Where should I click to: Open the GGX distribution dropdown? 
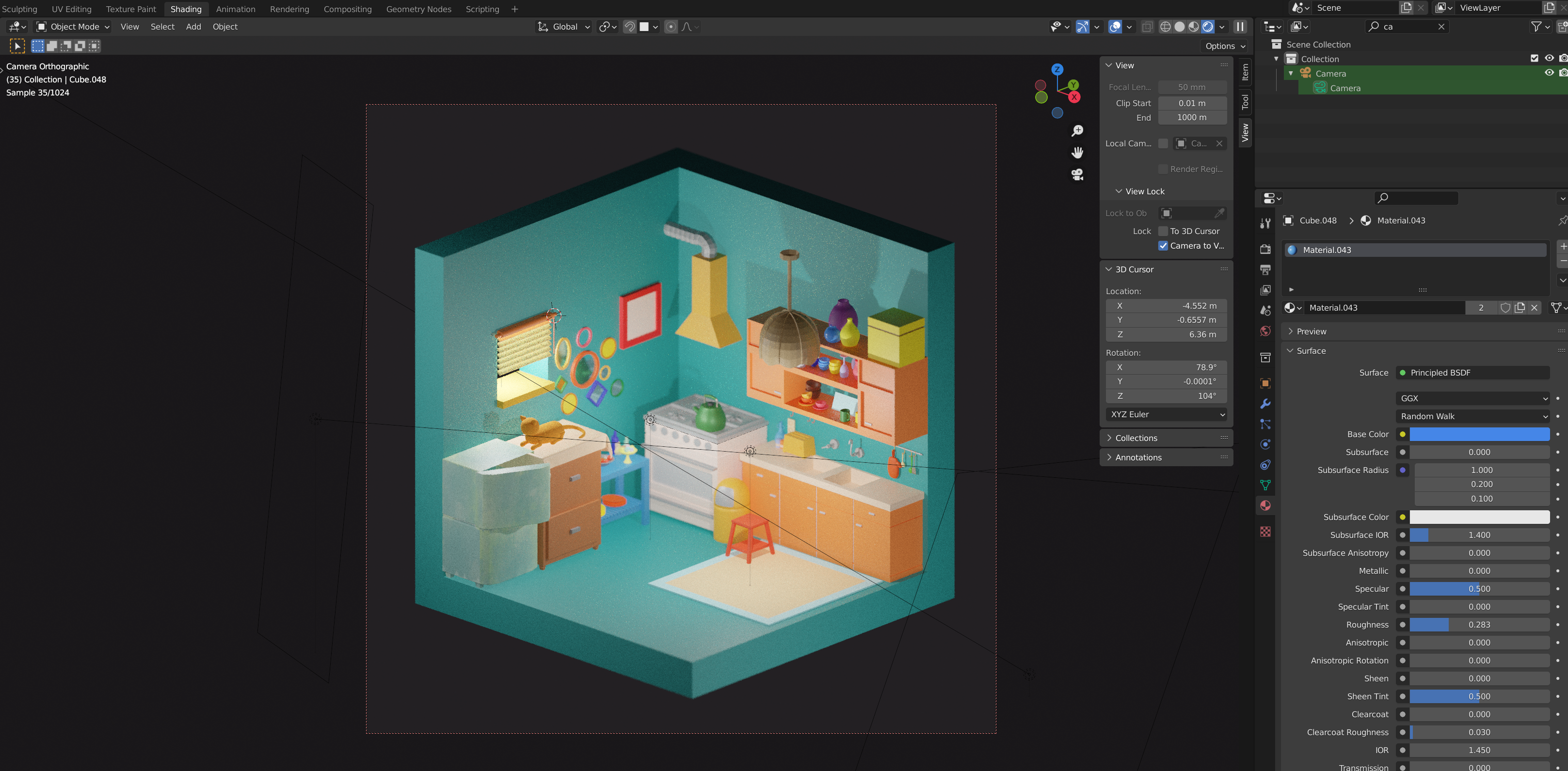tap(1472, 398)
